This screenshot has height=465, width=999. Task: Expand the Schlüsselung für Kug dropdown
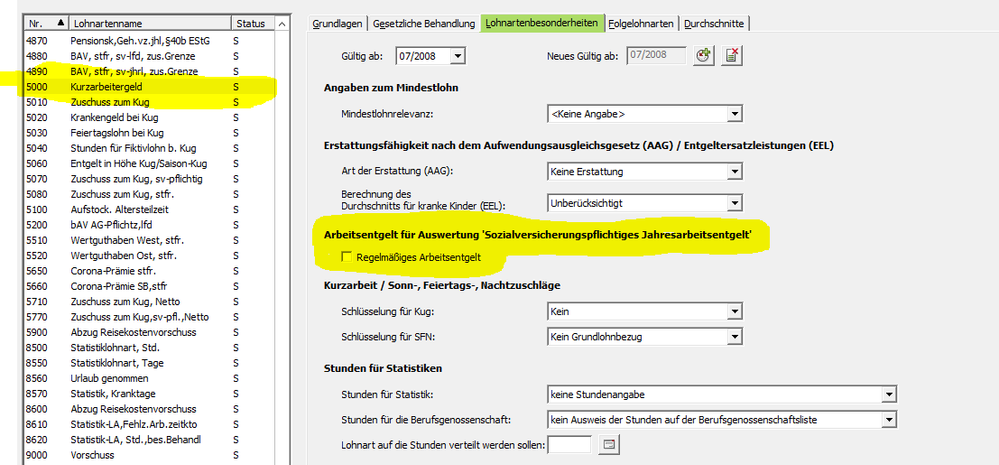(x=733, y=312)
